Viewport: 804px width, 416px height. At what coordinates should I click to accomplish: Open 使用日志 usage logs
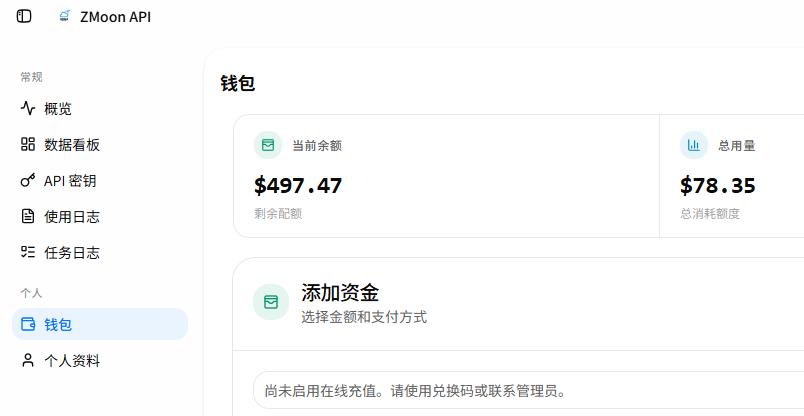click(100, 216)
